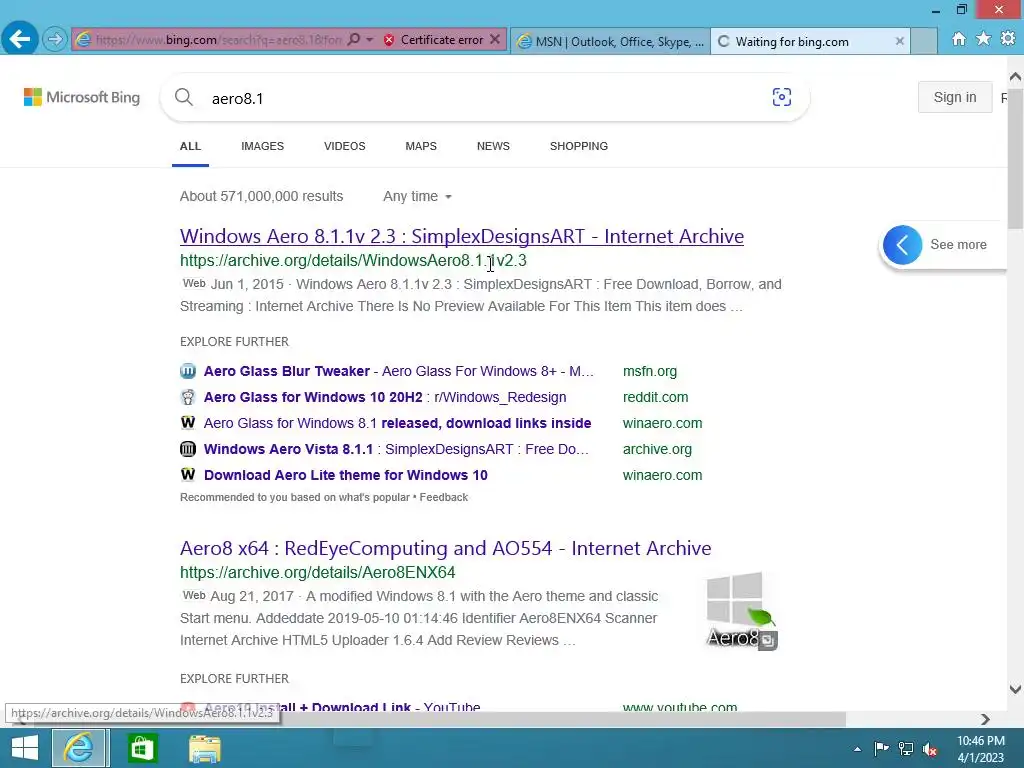The image size is (1024, 768).
Task: Open the Any time filter dropdown
Action: click(x=417, y=197)
